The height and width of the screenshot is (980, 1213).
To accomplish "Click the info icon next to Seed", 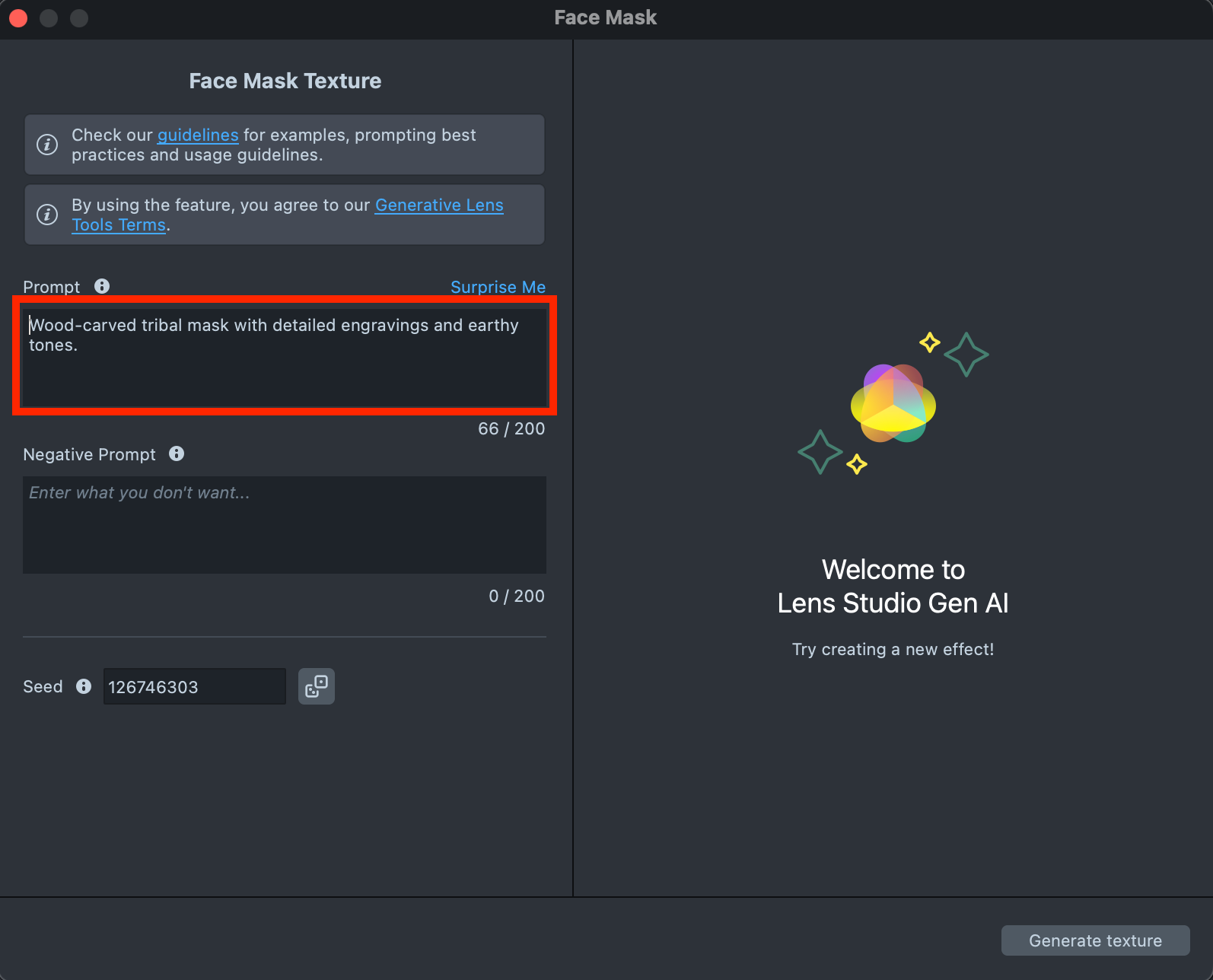I will [84, 686].
